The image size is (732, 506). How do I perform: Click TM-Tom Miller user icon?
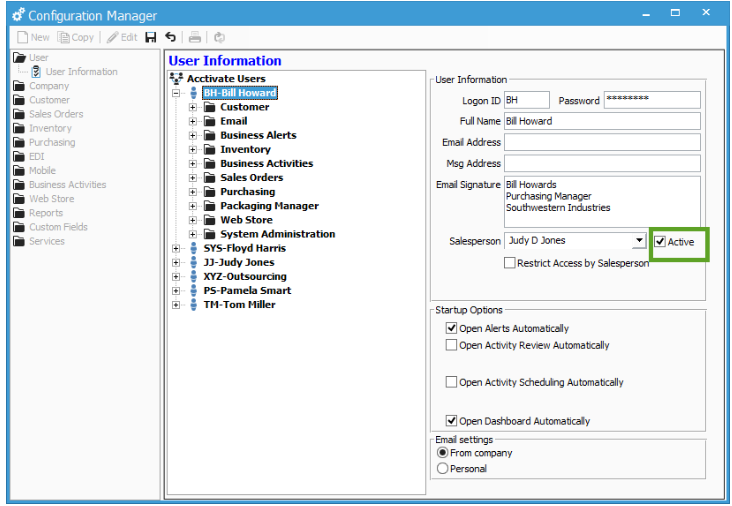click(x=193, y=305)
